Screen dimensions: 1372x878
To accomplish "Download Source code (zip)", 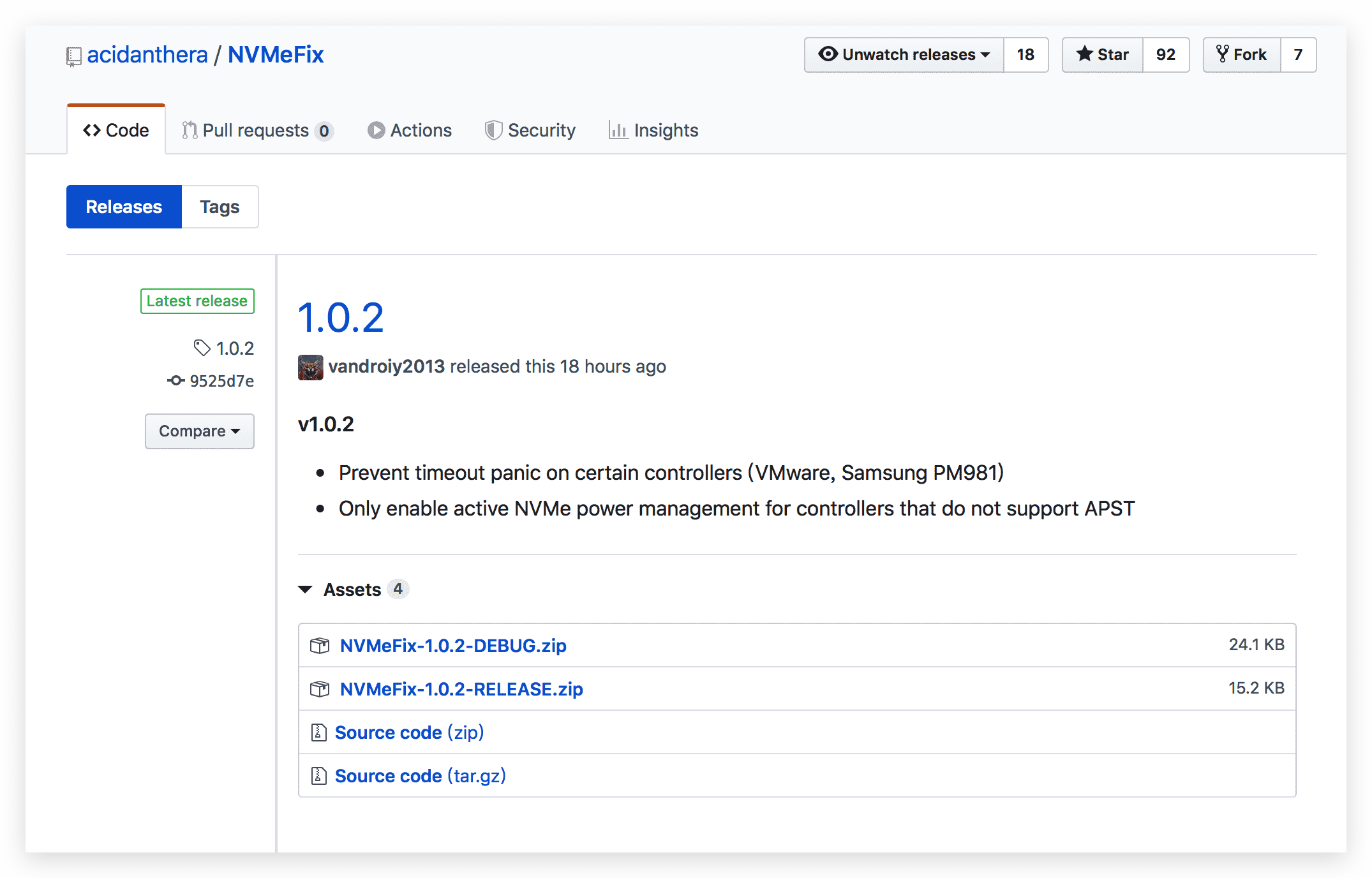I will tap(410, 733).
